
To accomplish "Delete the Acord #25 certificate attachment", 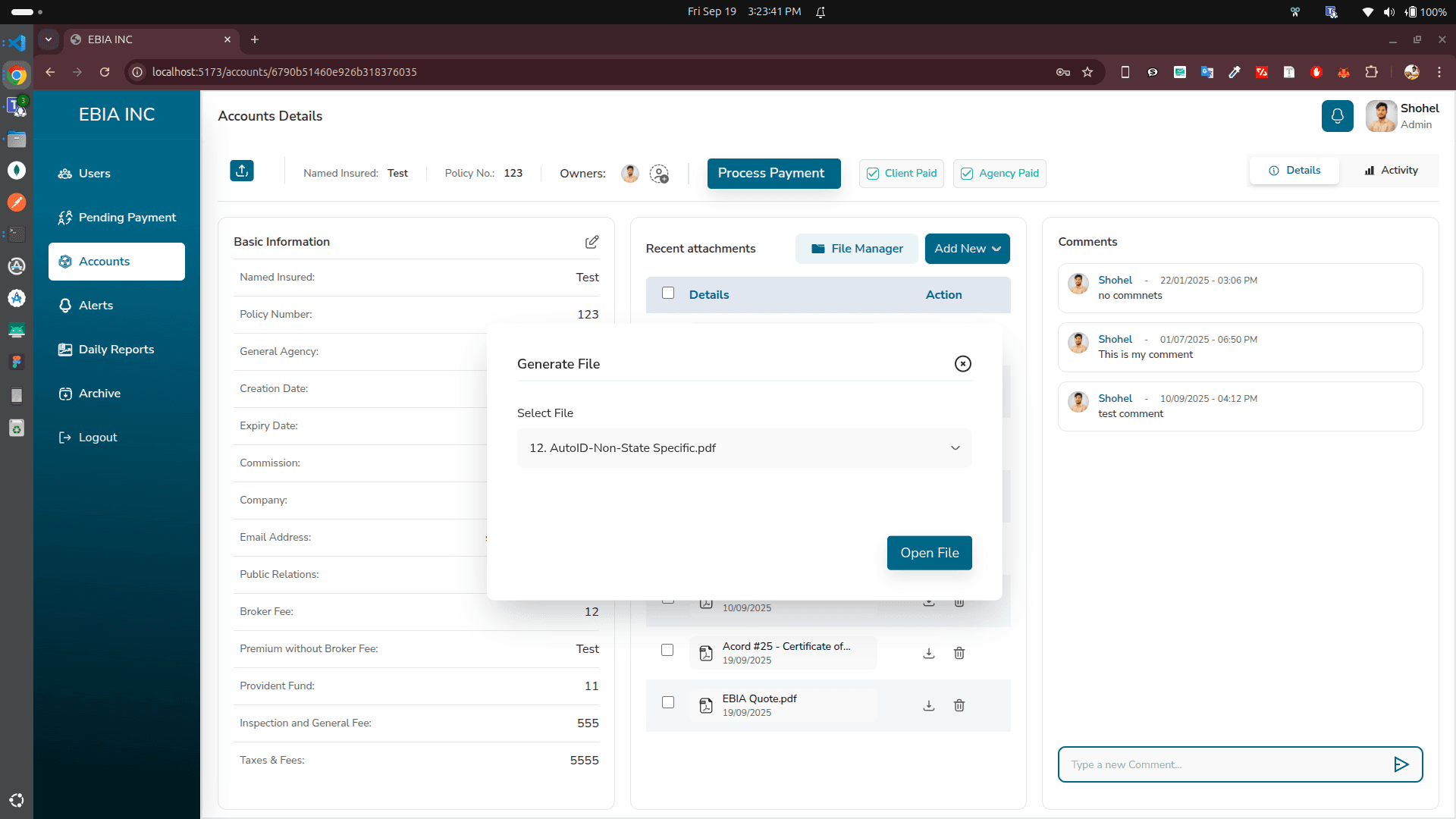I will 959,653.
